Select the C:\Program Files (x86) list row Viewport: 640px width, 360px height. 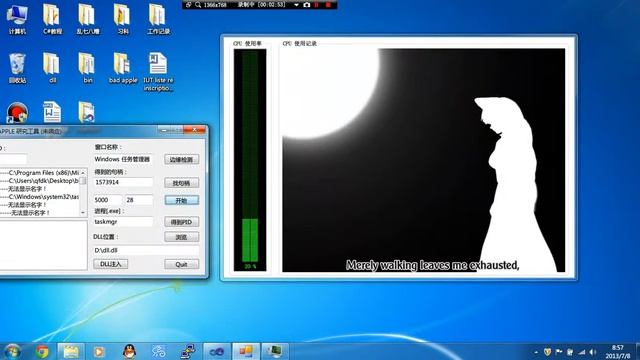pyautogui.click(x=40, y=173)
